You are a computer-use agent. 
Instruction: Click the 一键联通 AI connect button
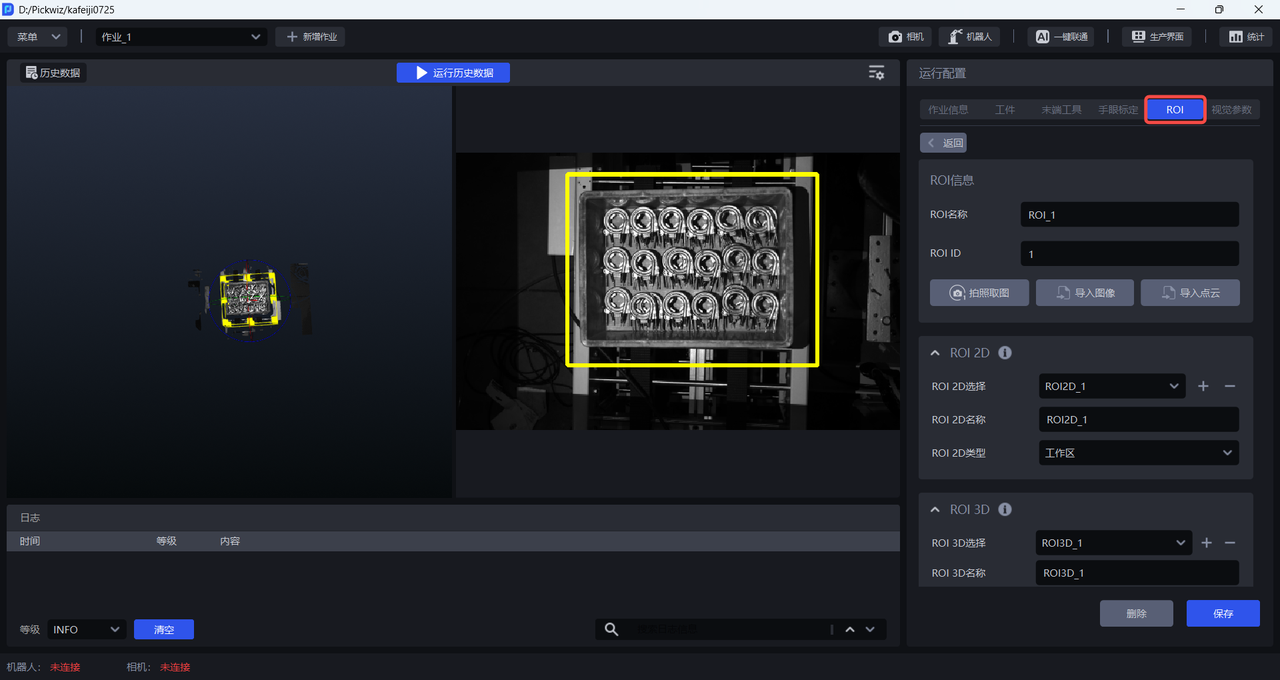[1060, 37]
